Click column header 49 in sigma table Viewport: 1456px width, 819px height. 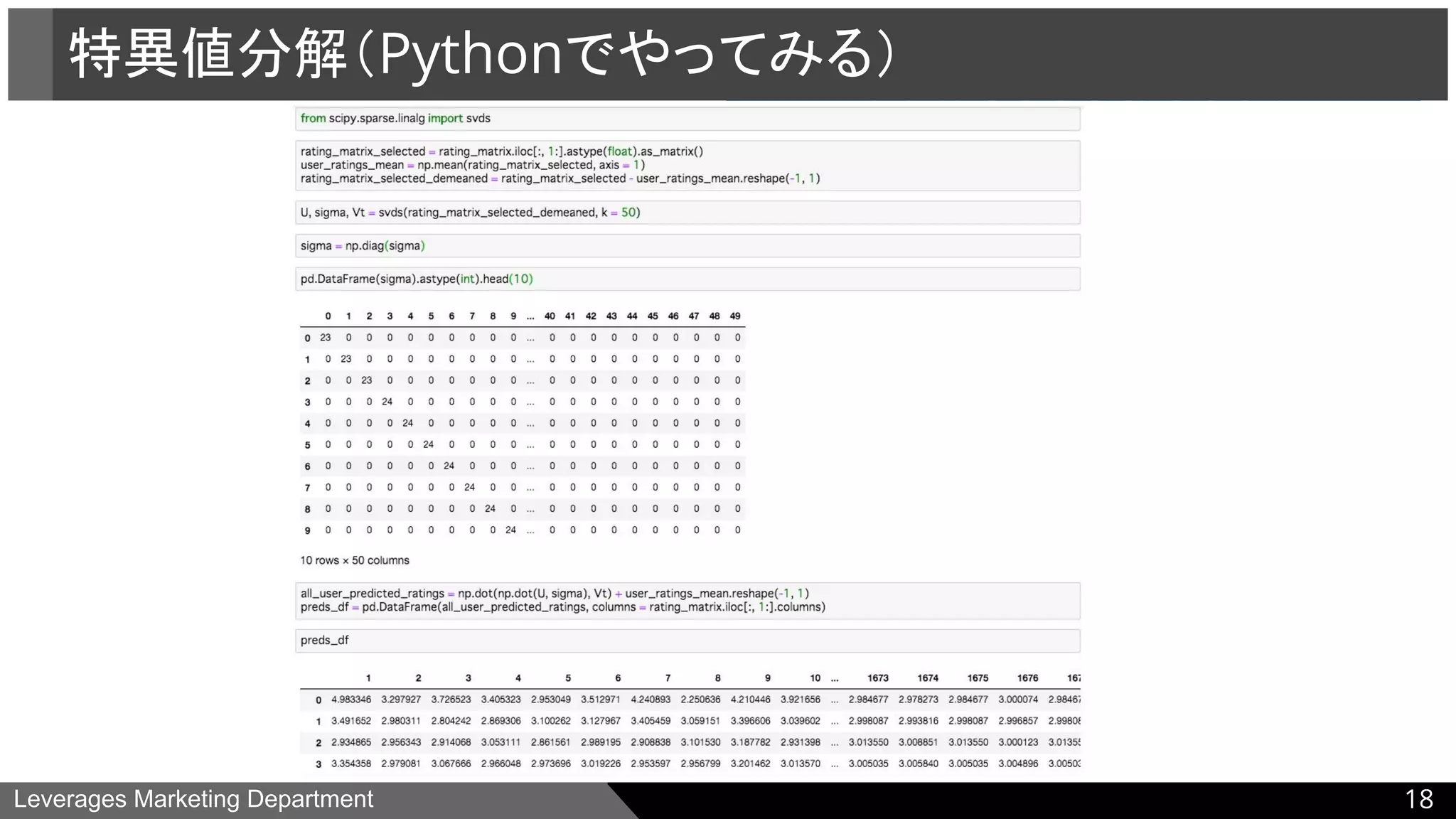point(735,316)
